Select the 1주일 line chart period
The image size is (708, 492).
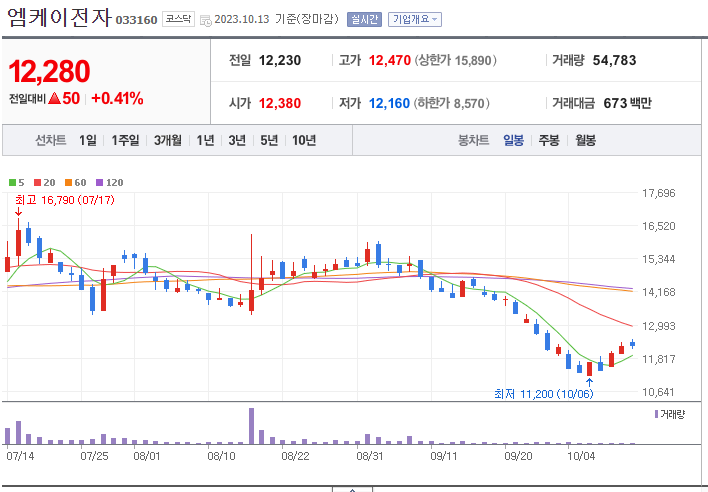point(125,140)
